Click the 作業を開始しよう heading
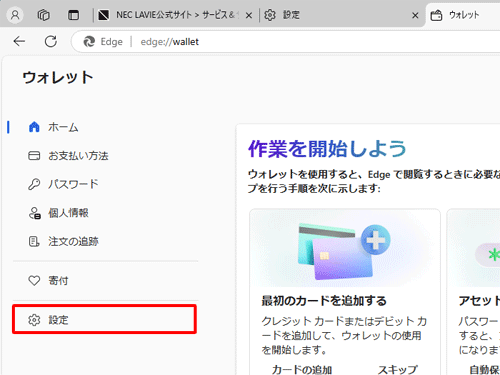 (x=327, y=148)
